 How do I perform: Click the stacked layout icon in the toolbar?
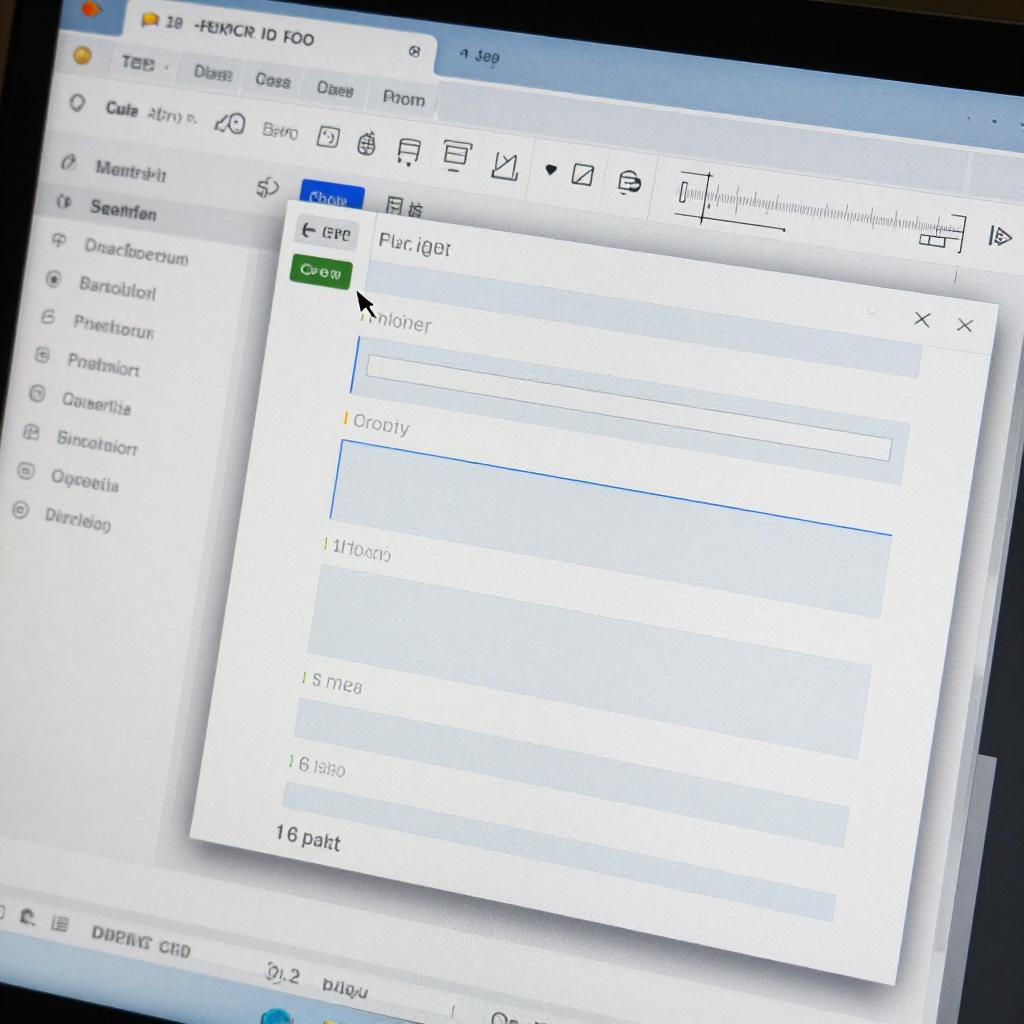(456, 155)
